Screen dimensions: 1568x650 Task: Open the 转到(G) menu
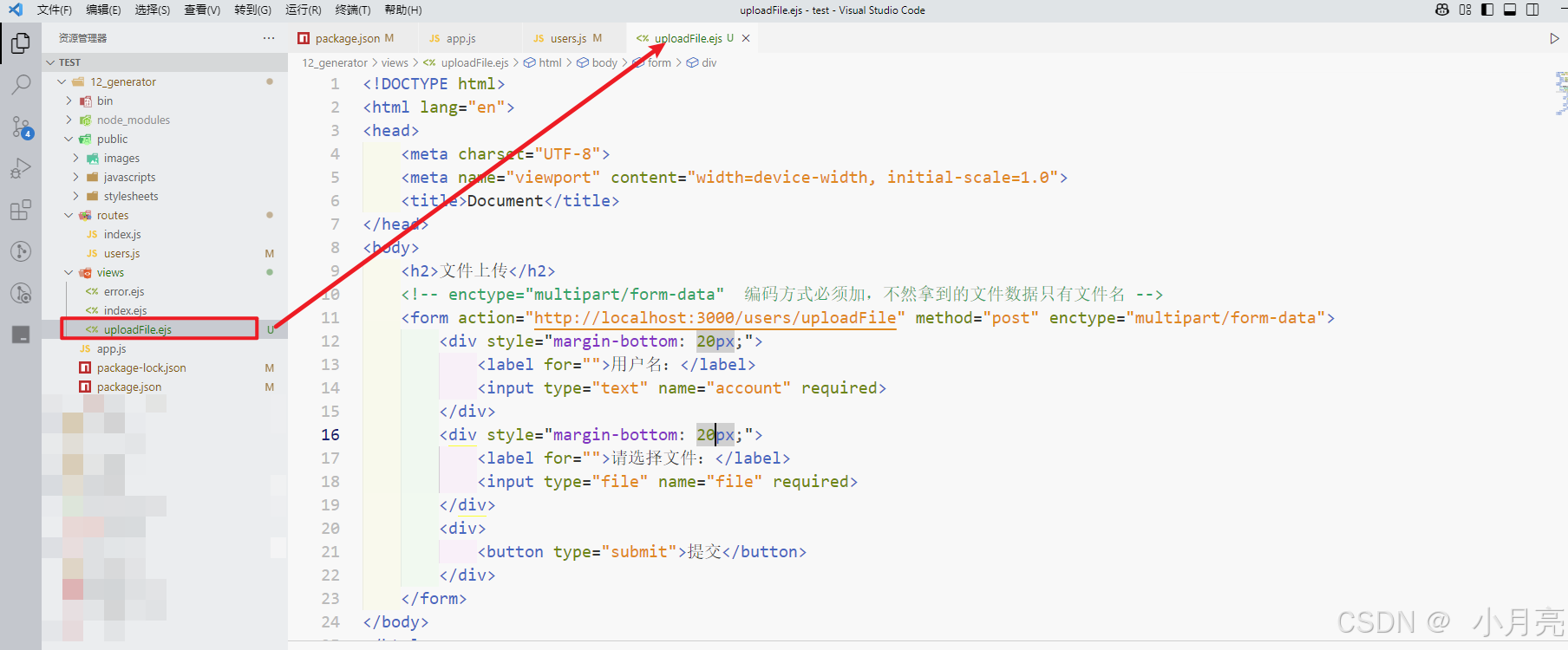point(252,10)
